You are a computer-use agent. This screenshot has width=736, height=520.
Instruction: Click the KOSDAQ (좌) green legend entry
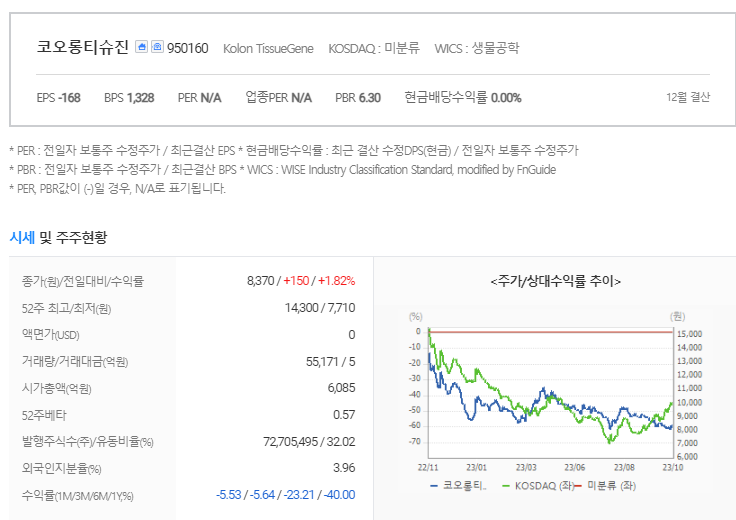(538, 486)
